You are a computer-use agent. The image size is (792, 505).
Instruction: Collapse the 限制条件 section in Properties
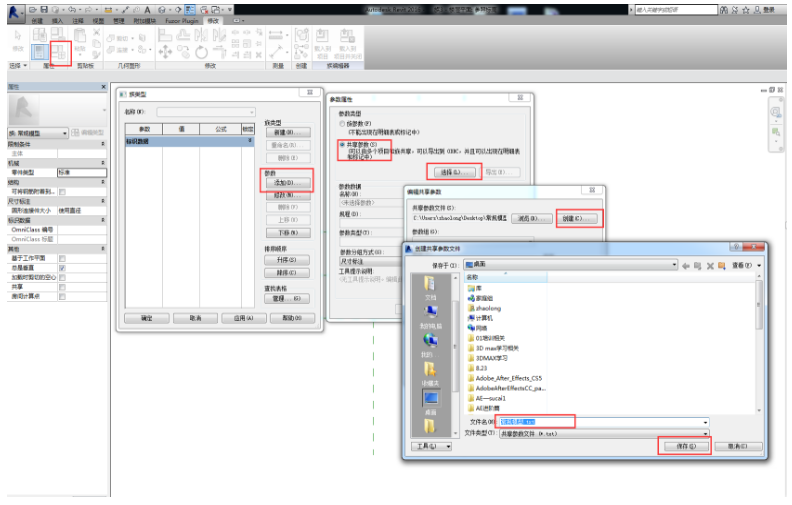click(103, 144)
